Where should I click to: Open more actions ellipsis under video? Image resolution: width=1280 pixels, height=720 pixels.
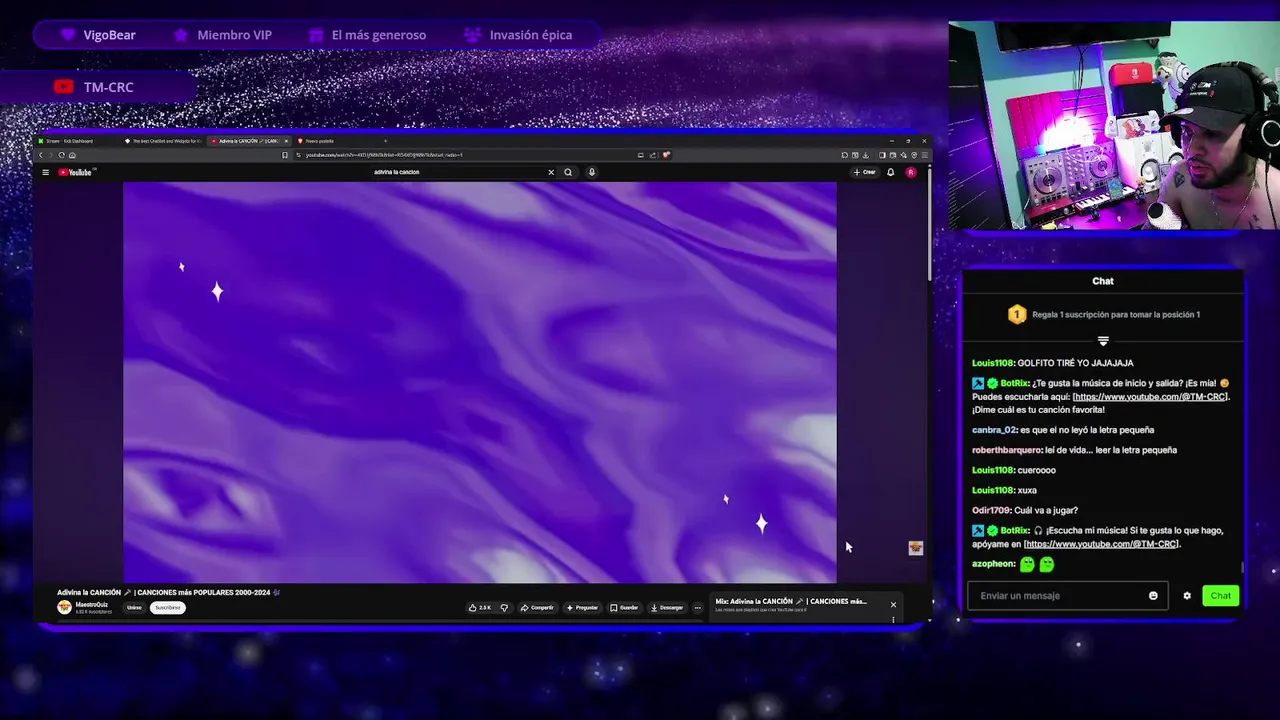(x=698, y=607)
